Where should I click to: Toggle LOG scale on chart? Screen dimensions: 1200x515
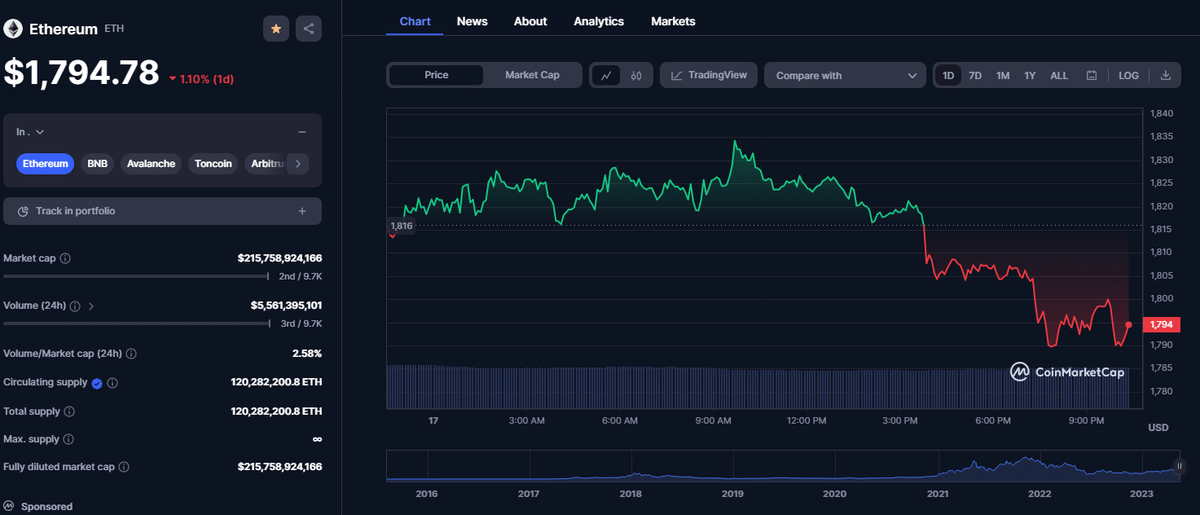click(x=1128, y=75)
